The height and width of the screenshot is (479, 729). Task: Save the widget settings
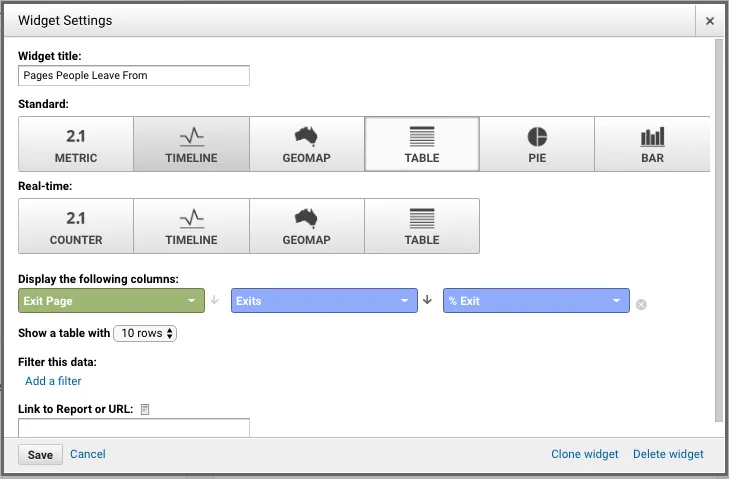pyautogui.click(x=40, y=454)
